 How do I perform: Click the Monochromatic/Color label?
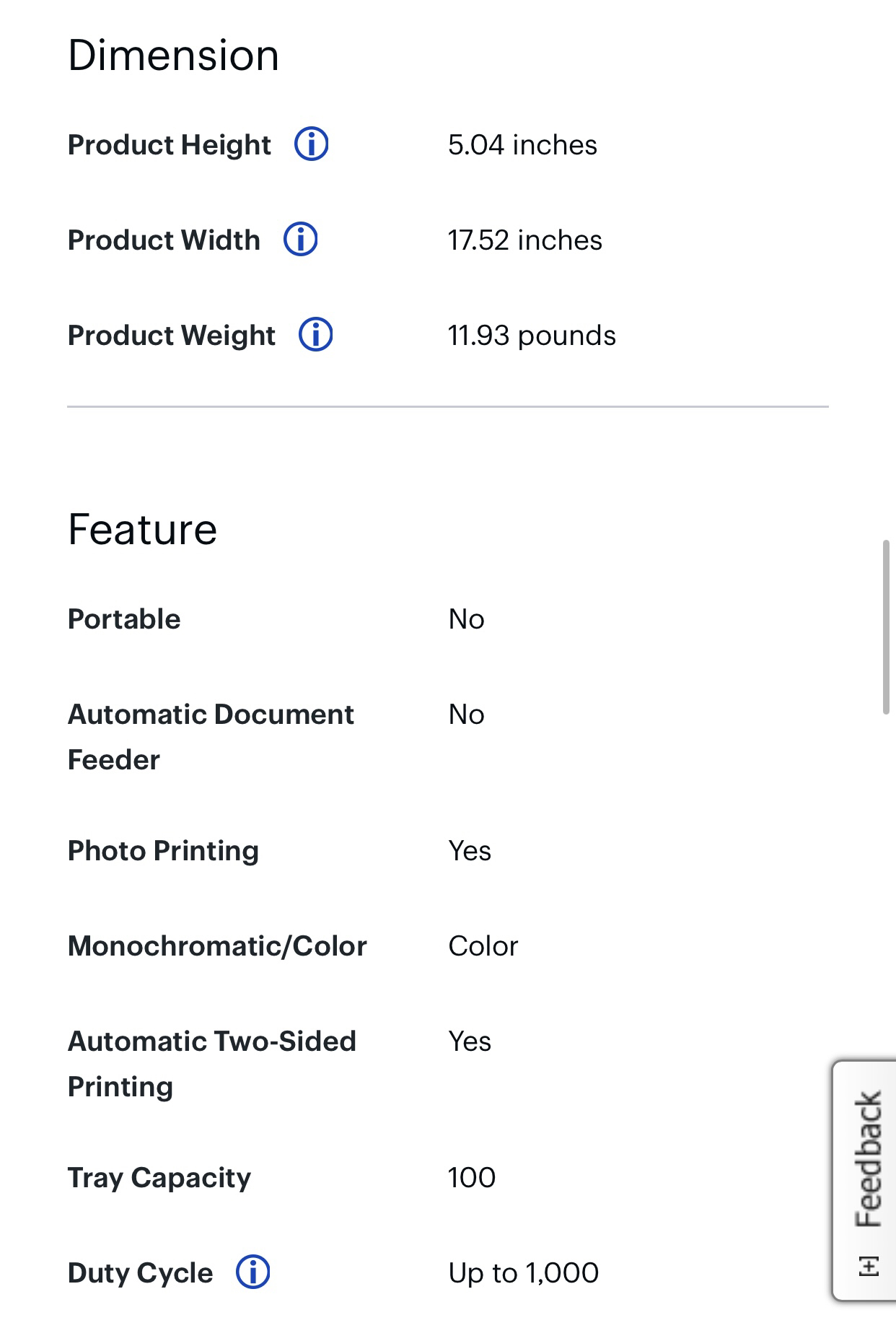pyautogui.click(x=217, y=946)
